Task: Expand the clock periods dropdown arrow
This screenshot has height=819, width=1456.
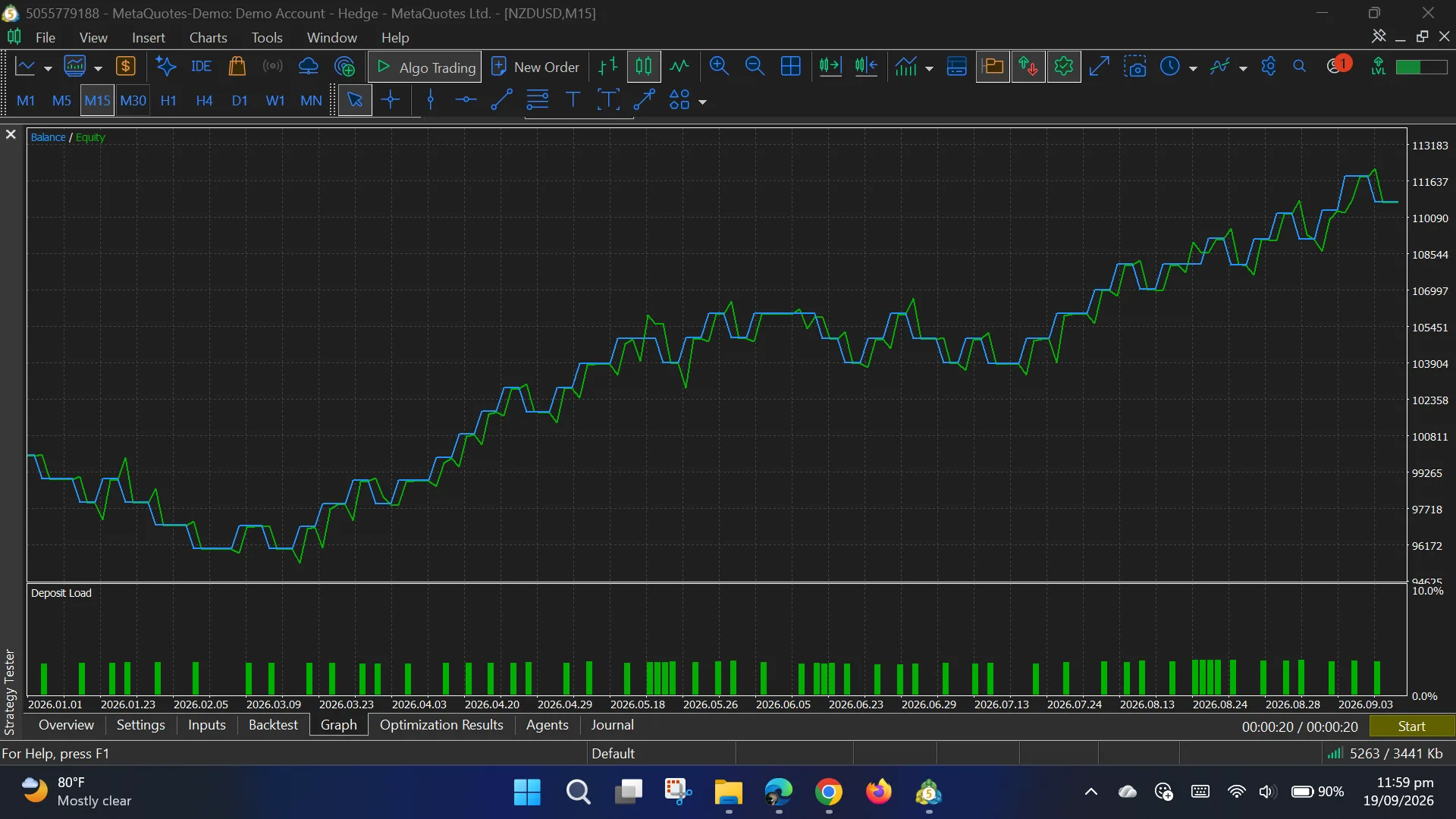Action: click(1193, 68)
